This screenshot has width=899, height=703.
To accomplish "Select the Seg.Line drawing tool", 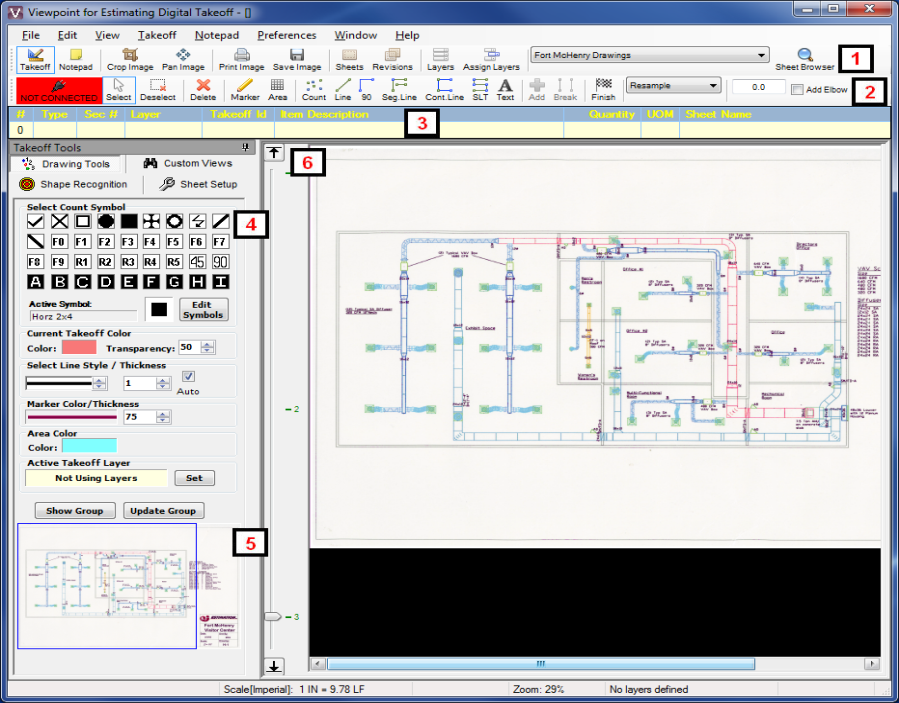I will pyautogui.click(x=399, y=90).
